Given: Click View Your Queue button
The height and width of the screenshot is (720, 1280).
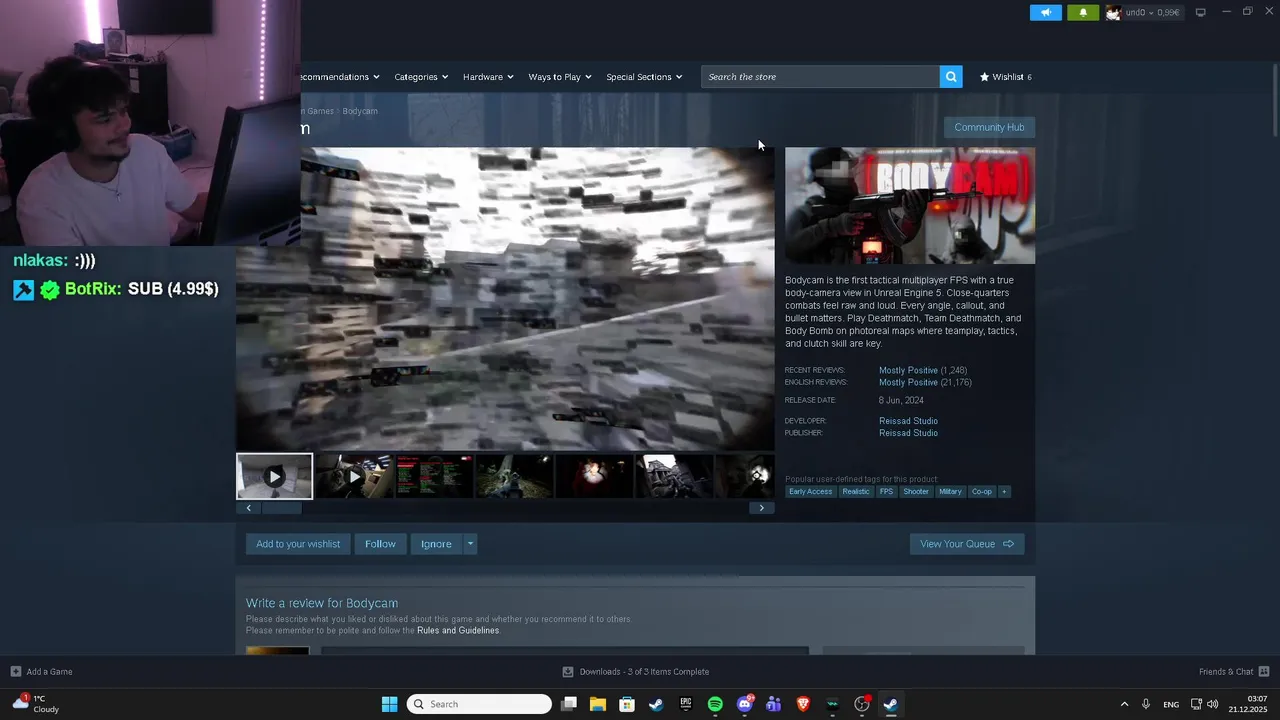Looking at the screenshot, I should [967, 544].
